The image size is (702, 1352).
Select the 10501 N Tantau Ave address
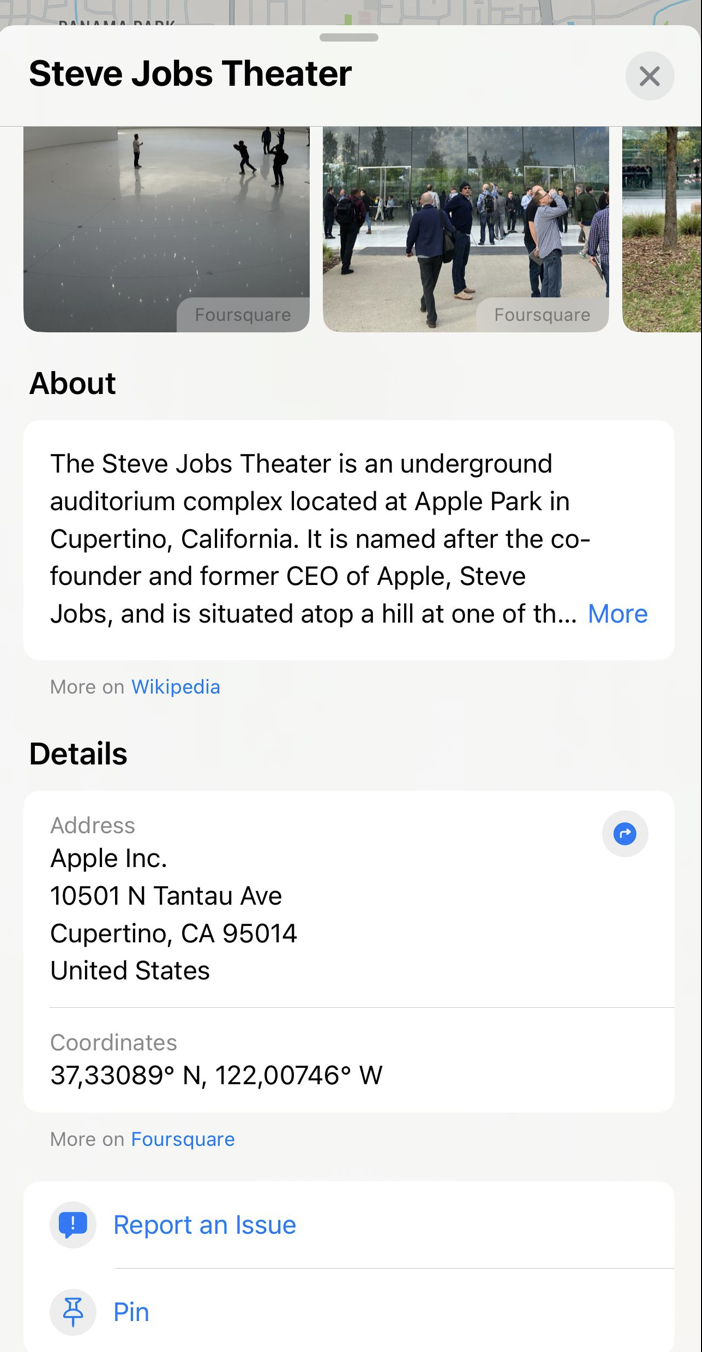point(166,896)
